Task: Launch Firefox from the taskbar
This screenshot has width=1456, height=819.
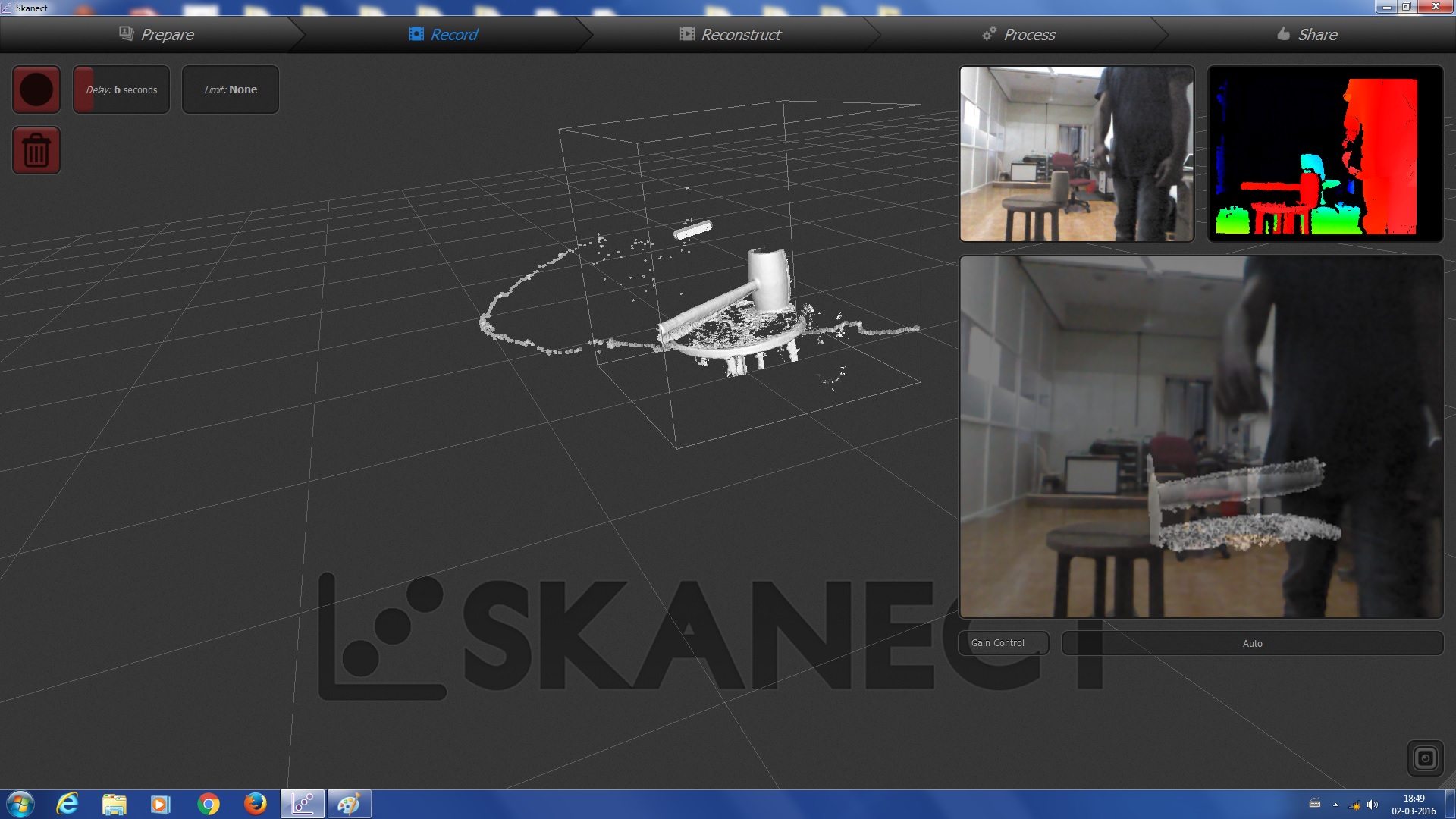Action: pos(255,804)
